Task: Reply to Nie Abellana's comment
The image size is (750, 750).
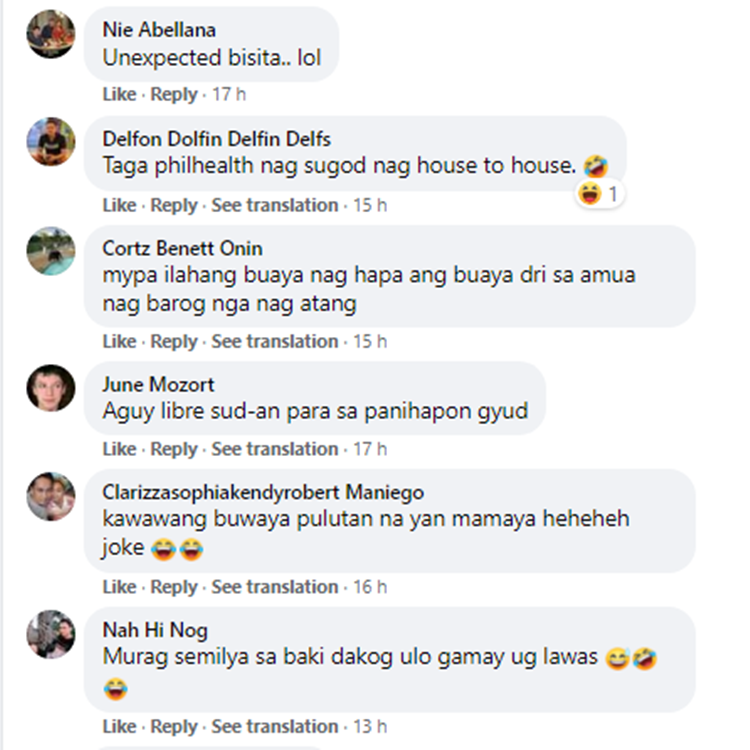Action: pyautogui.click(x=174, y=94)
